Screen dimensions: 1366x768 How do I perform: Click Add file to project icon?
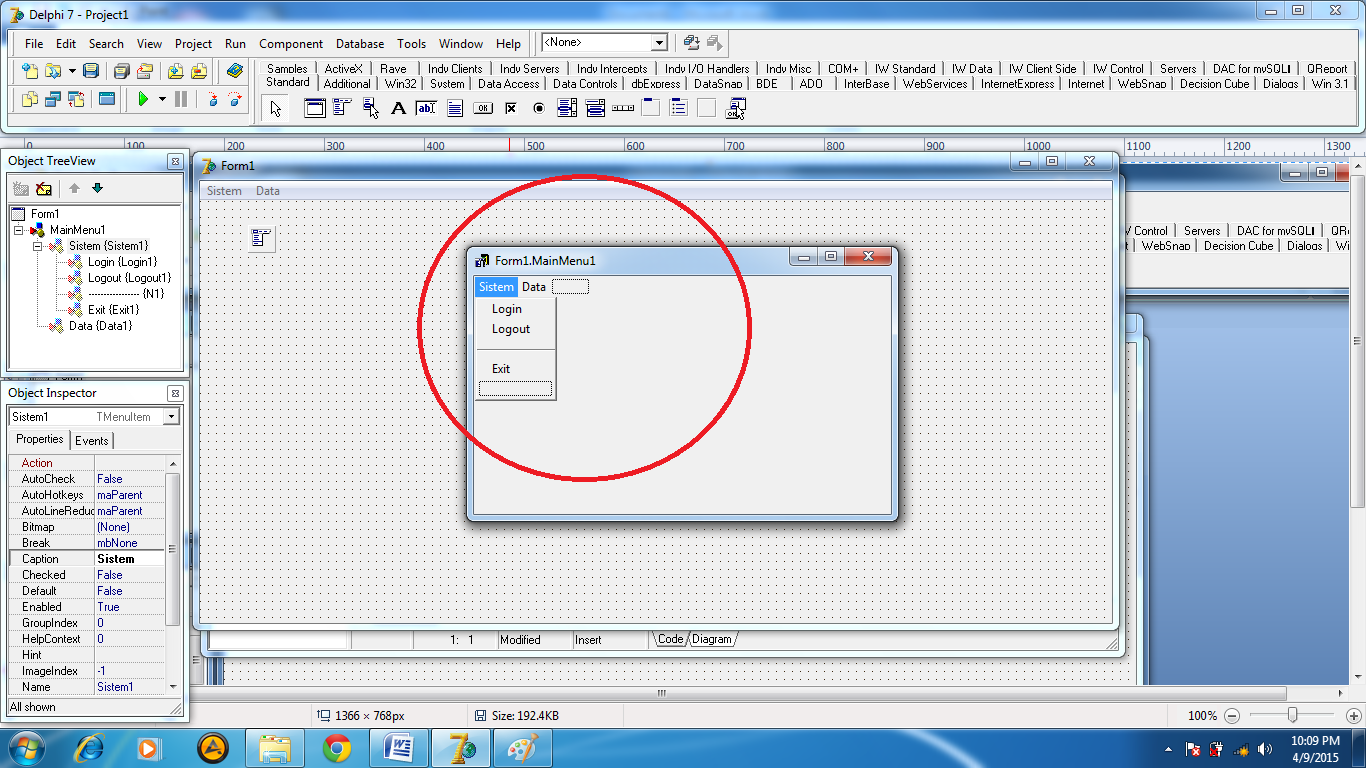click(175, 71)
